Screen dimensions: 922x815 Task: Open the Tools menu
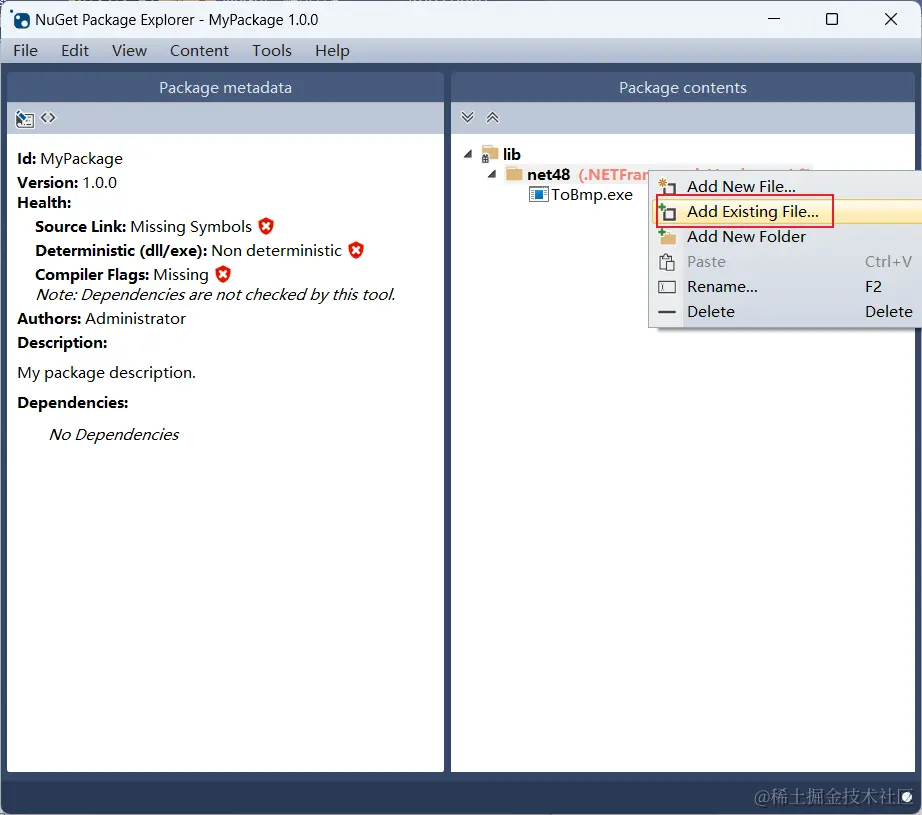click(x=272, y=51)
